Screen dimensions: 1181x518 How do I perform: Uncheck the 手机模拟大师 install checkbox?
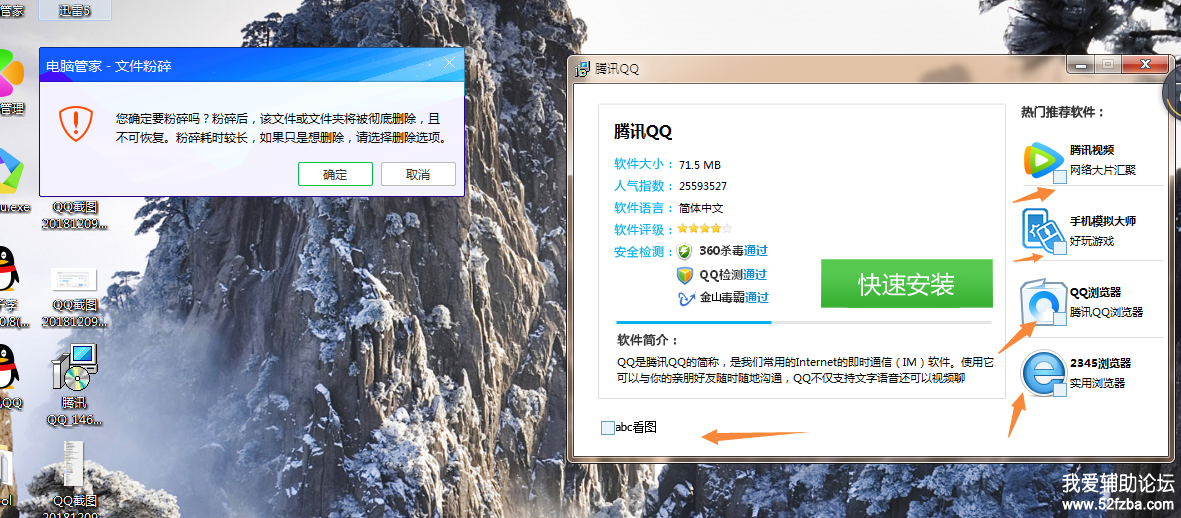[1059, 248]
